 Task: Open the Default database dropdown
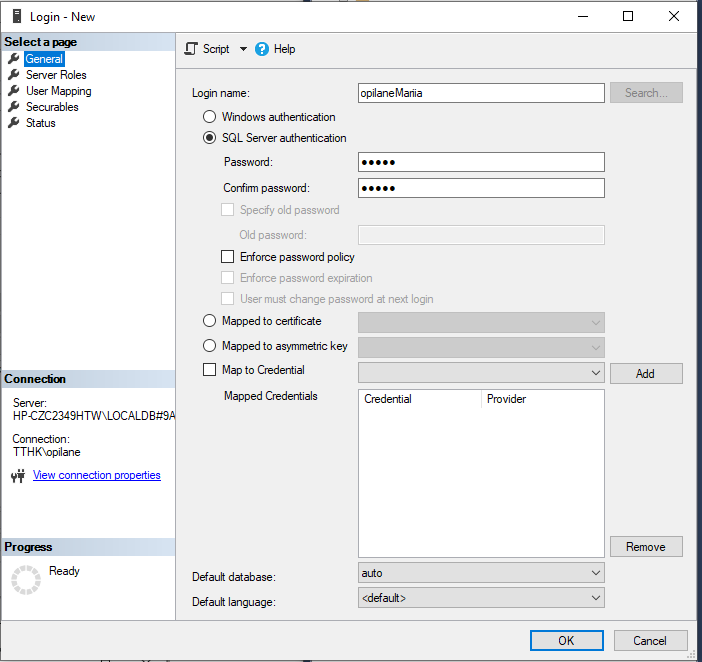click(481, 573)
